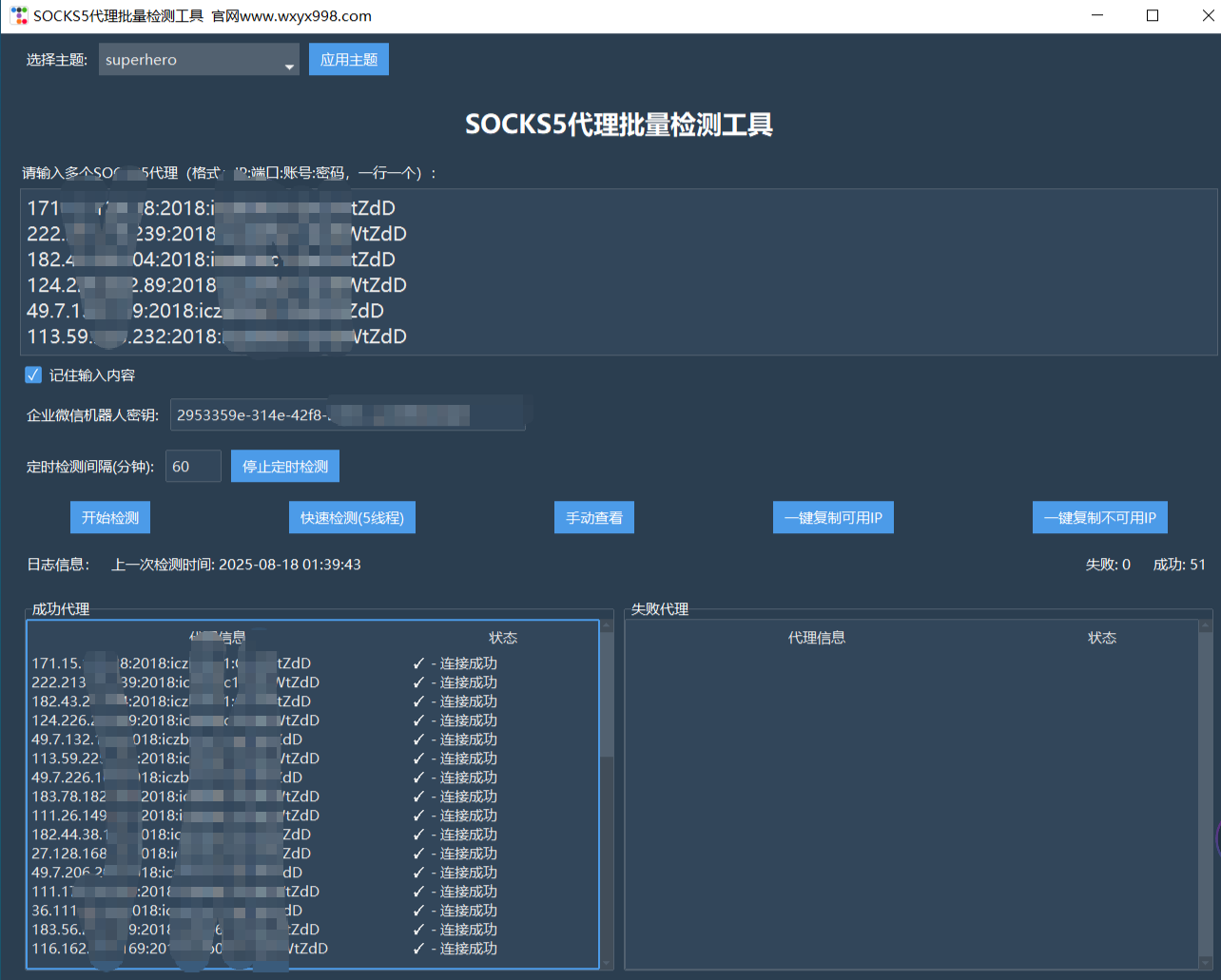This screenshot has width=1221, height=980.
Task: Click the 定时检测间隔 minutes input field
Action: pos(193,467)
